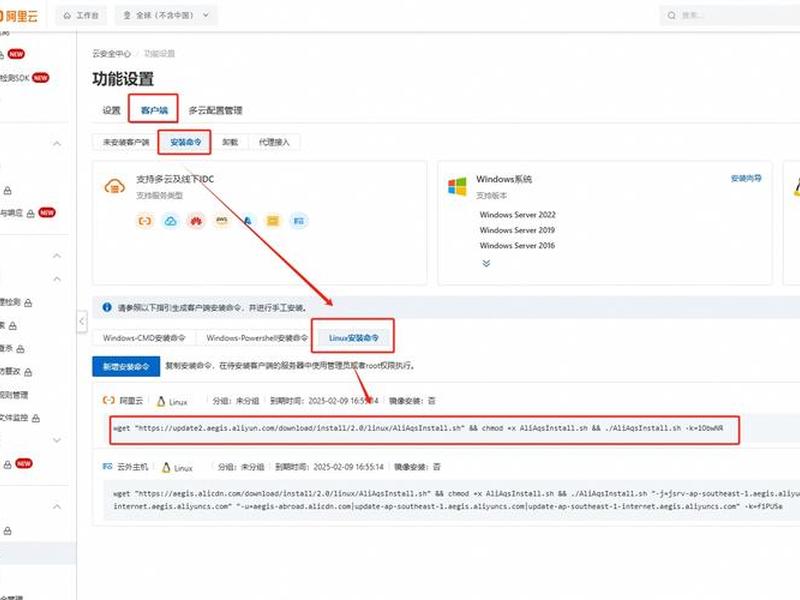Click the lock icon beside 与响应
The width and height of the screenshot is (800, 600).
tap(31, 213)
